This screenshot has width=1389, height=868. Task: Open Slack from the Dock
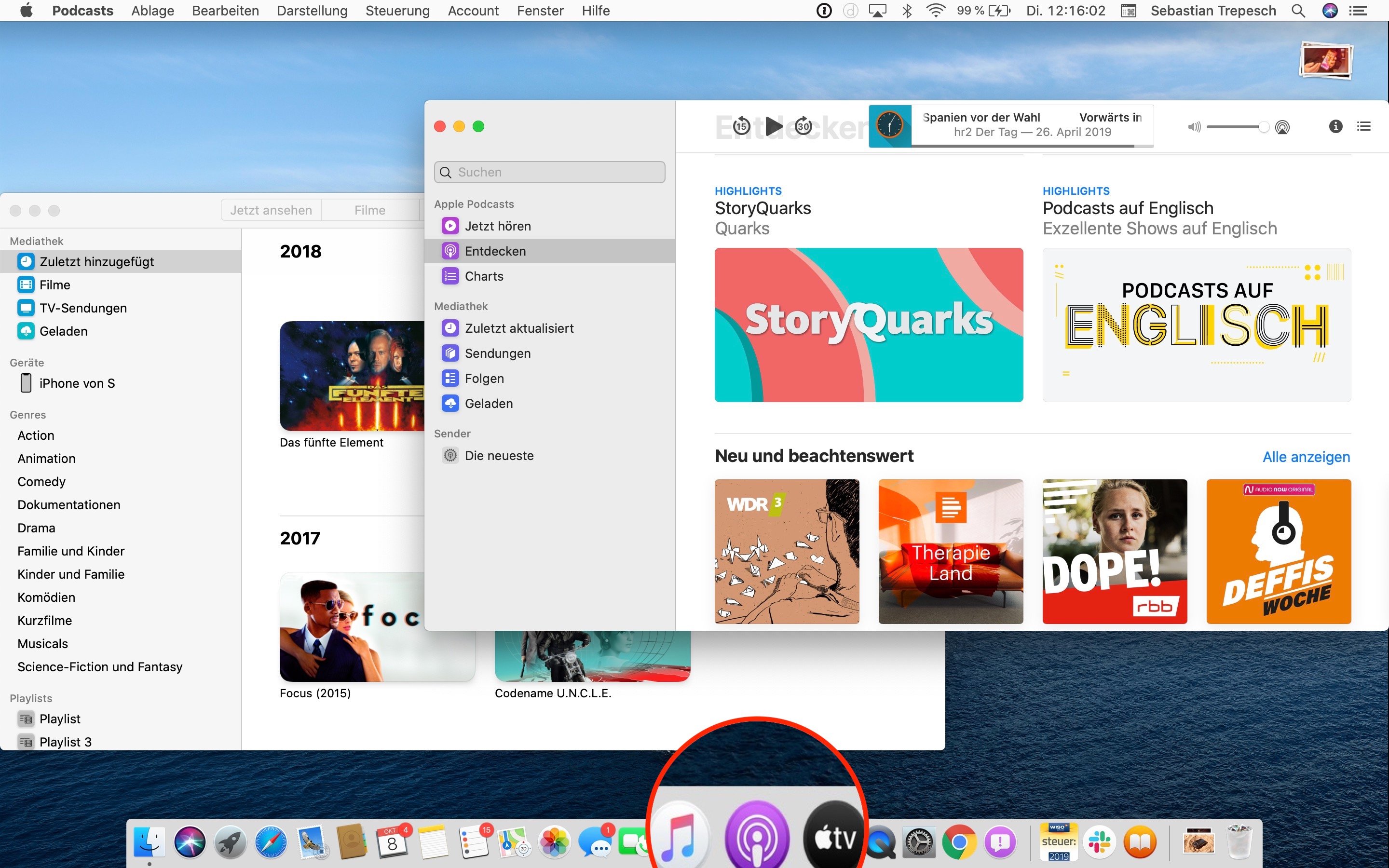1099,842
